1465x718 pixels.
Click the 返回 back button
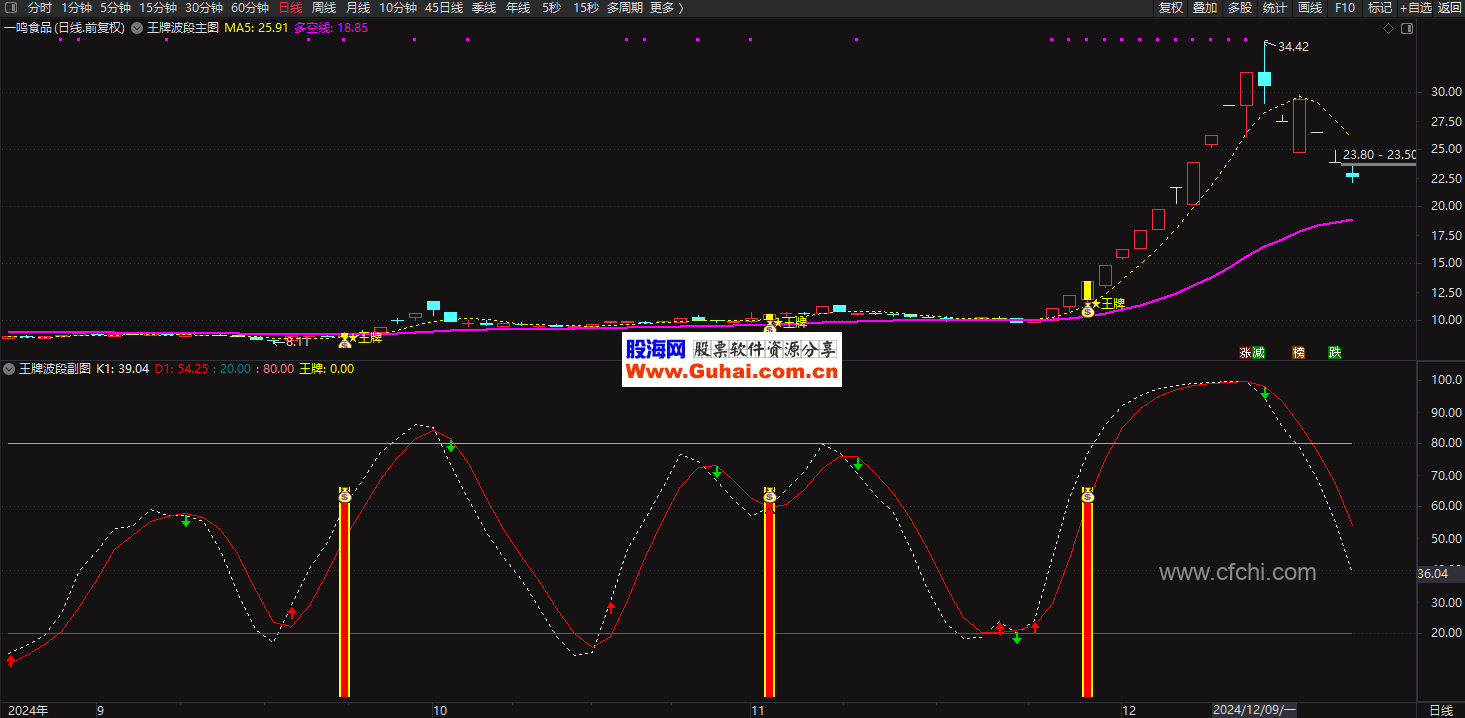[x=1450, y=8]
